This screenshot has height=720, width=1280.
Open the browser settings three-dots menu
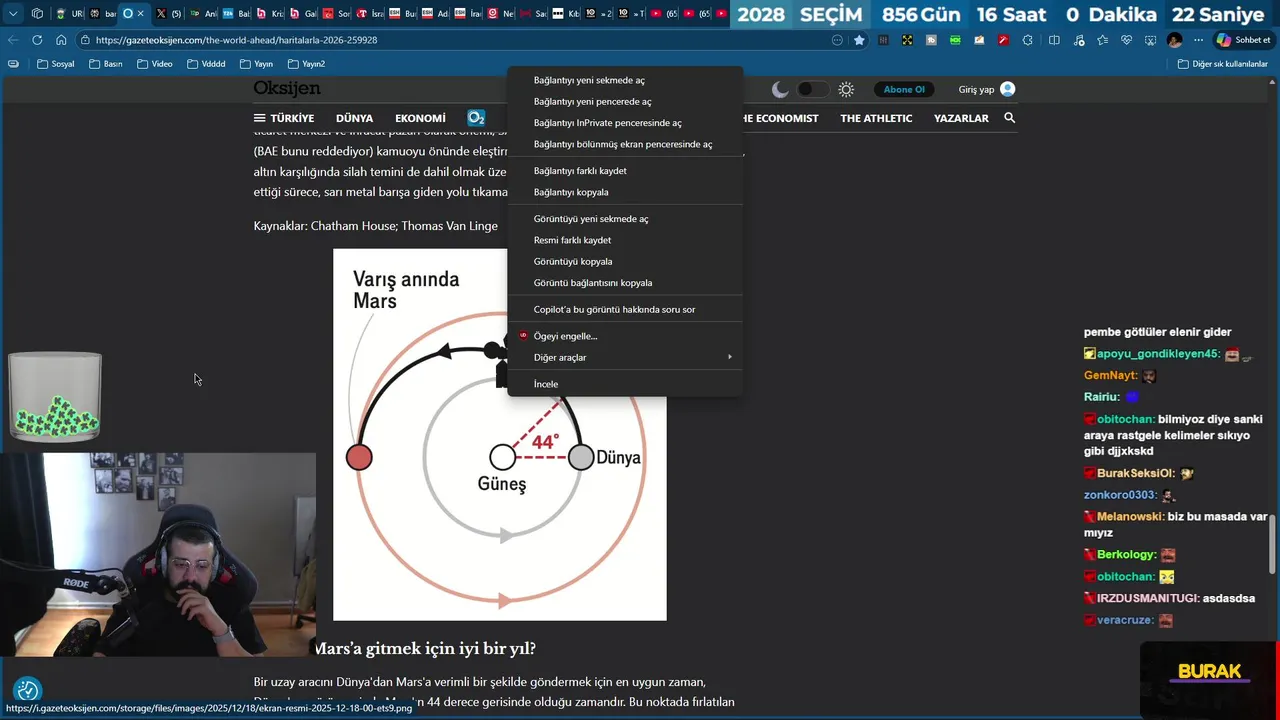point(1198,40)
